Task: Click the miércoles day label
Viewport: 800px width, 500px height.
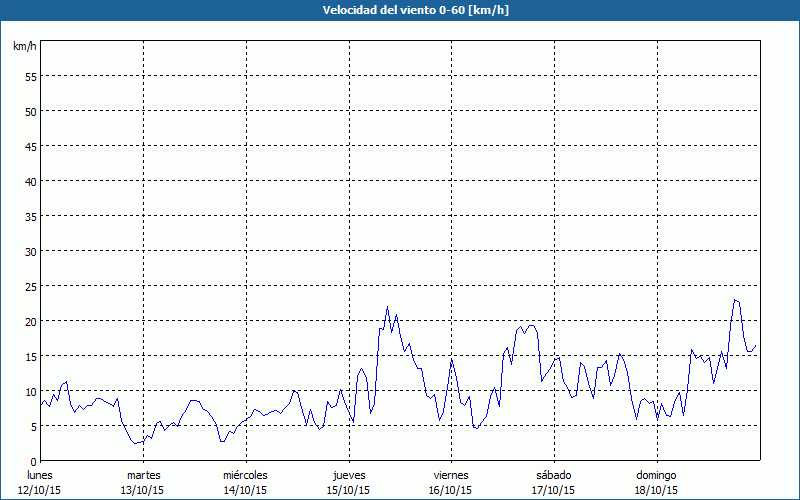Action: [x=245, y=475]
